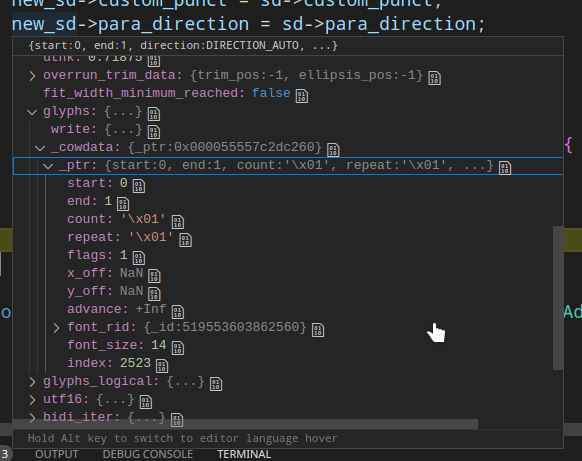View binary data icon beside advance

click(x=177, y=312)
